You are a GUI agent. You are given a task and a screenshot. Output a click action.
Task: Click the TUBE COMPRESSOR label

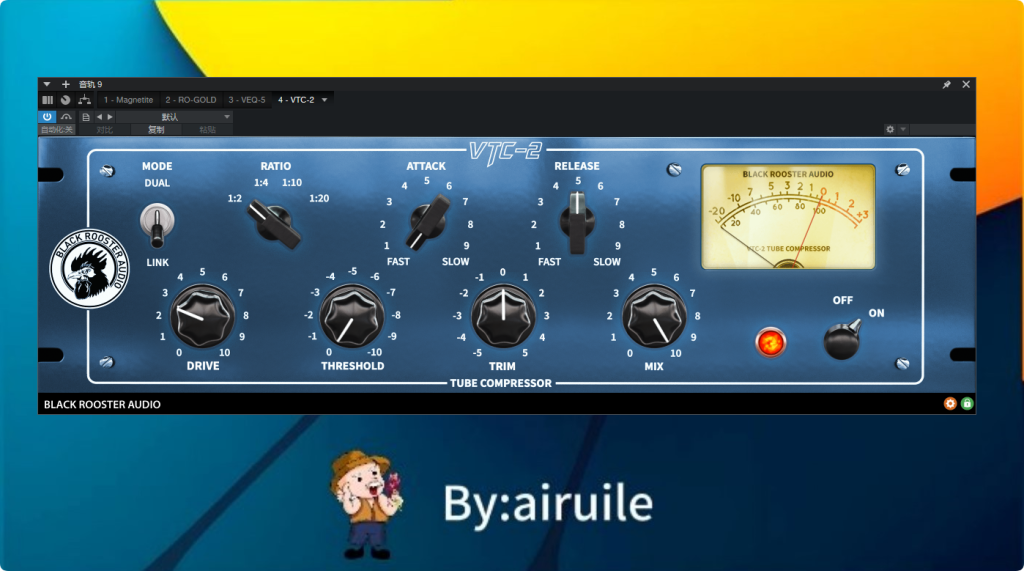coord(500,383)
